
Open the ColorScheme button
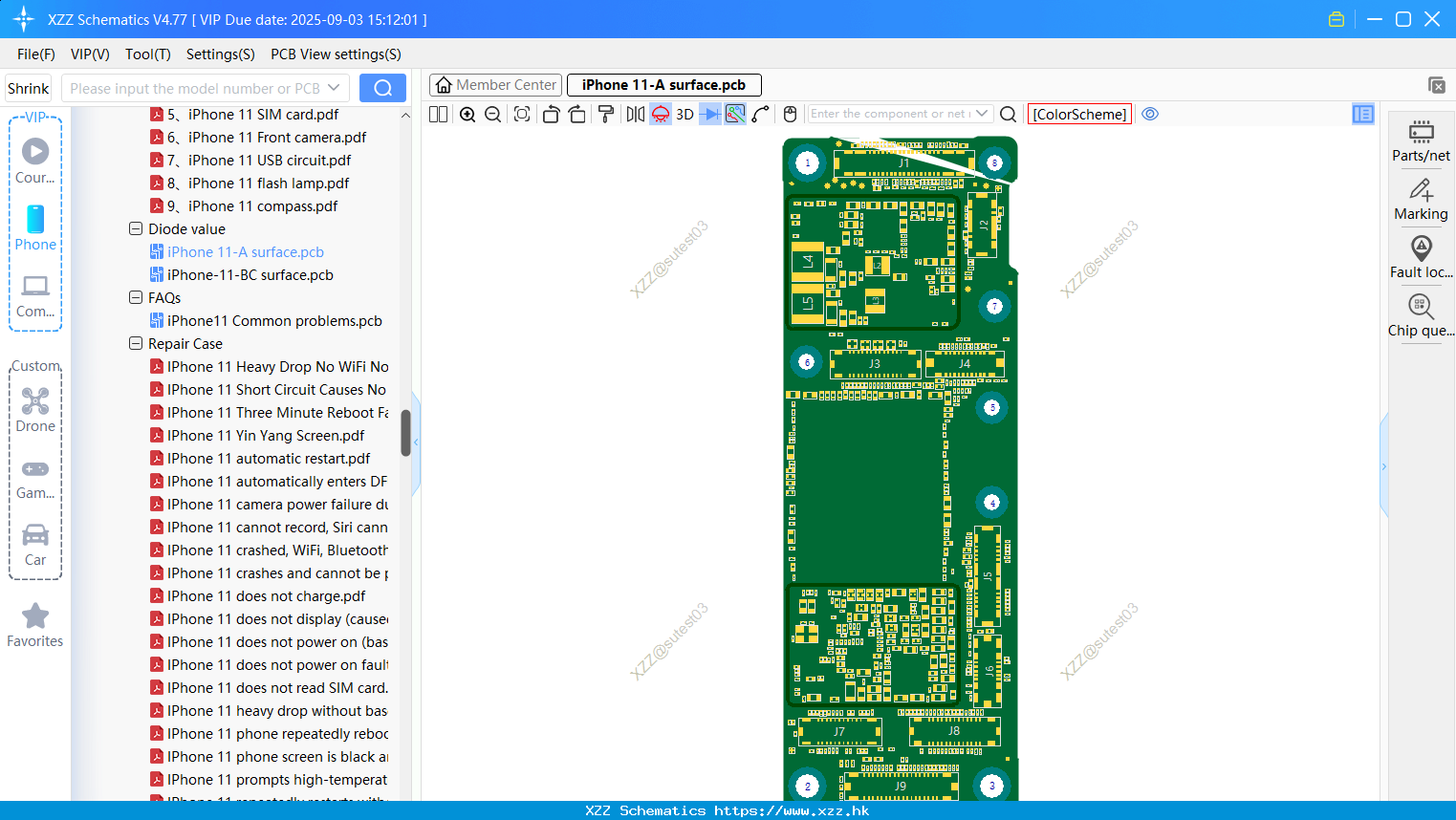pos(1079,114)
